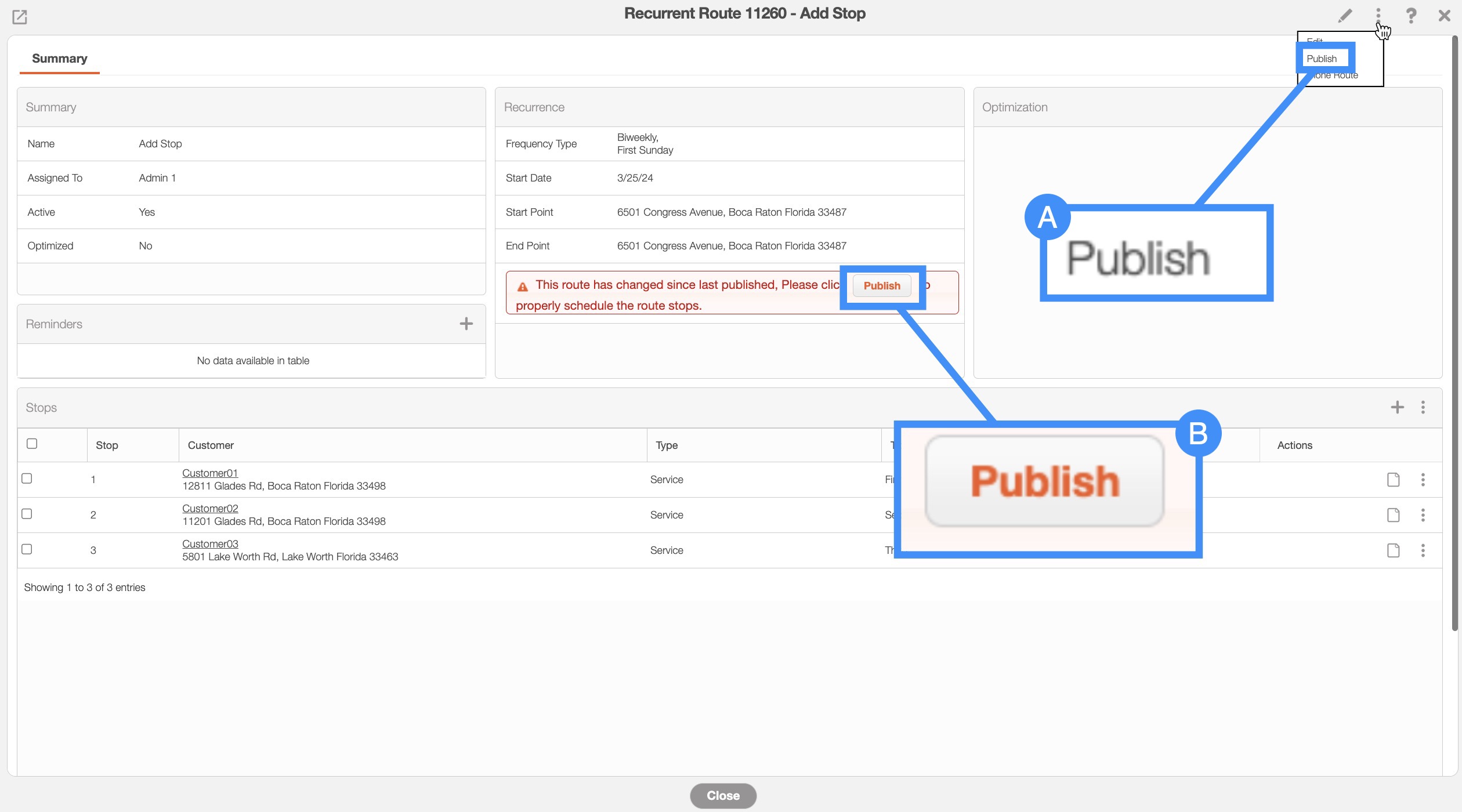Open the header three-dot options menu
The height and width of the screenshot is (812, 1462).
point(1378,14)
